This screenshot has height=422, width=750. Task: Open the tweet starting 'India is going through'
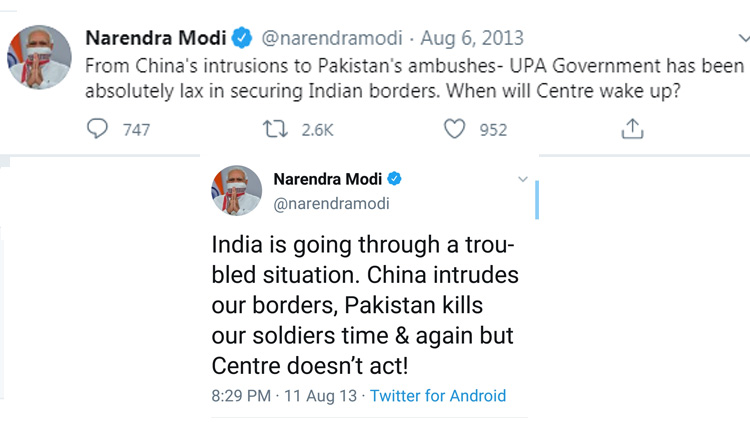point(365,305)
